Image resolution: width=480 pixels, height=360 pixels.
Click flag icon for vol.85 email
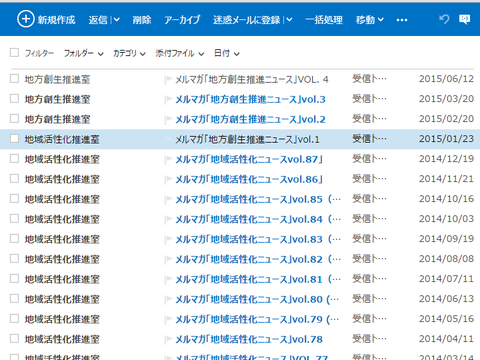coord(169,199)
